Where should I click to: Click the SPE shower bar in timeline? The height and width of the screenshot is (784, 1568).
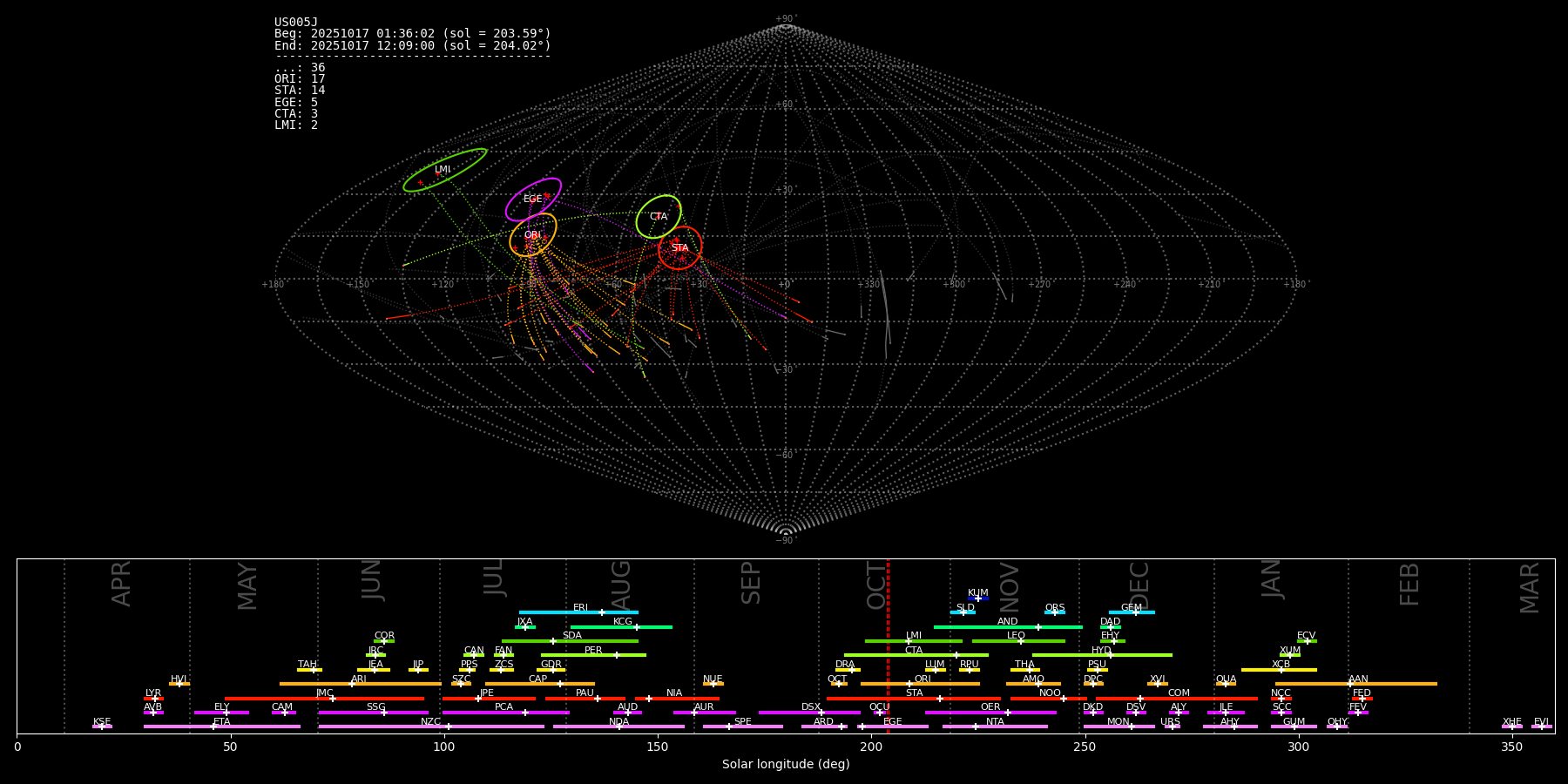743,727
